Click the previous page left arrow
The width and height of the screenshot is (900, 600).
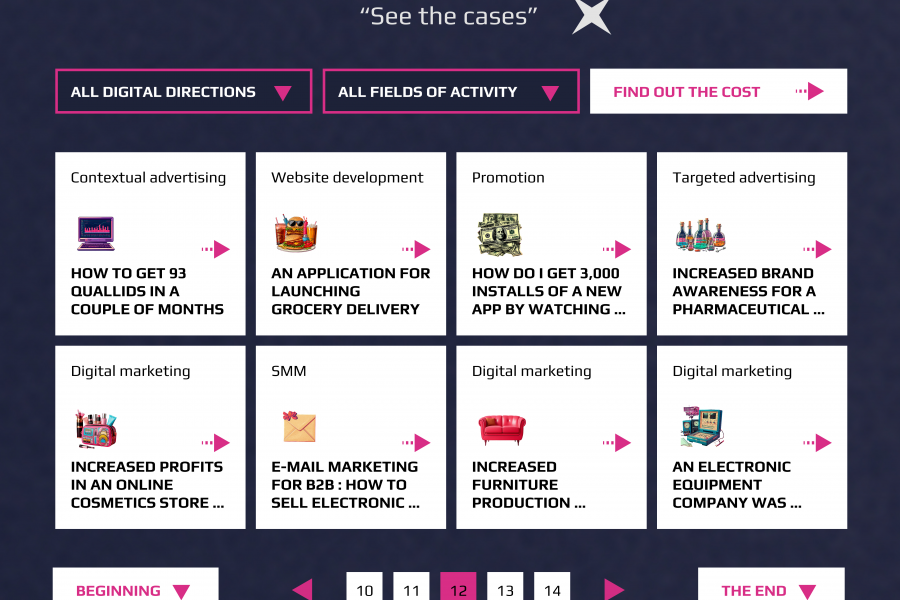point(302,589)
